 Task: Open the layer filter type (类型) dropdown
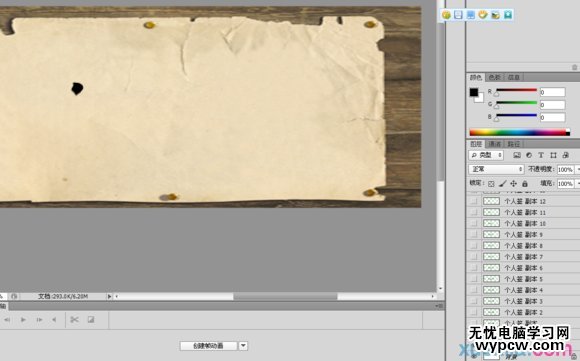[x=486, y=155]
